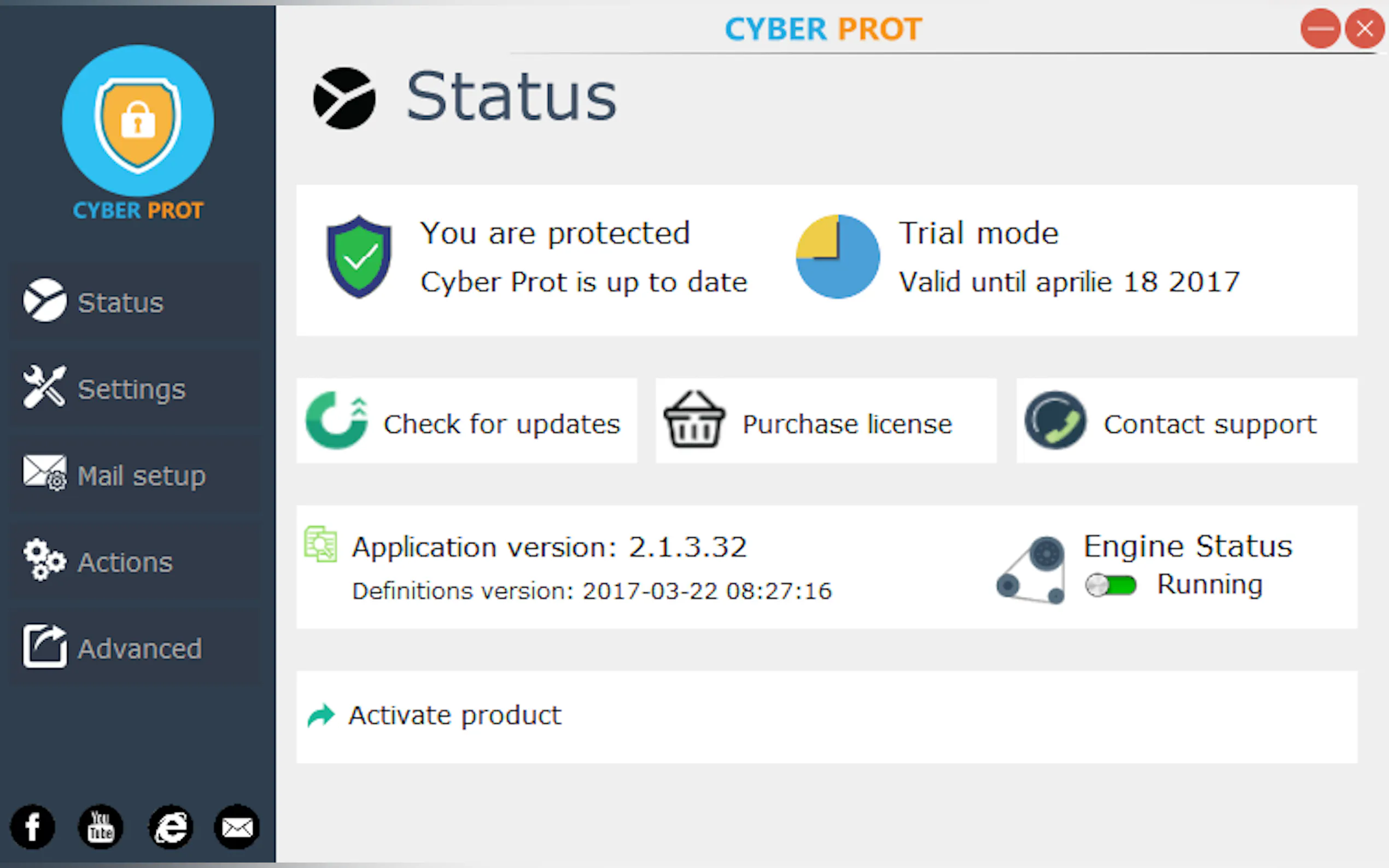Click the YouTube icon in sidebar footer

coord(101,826)
